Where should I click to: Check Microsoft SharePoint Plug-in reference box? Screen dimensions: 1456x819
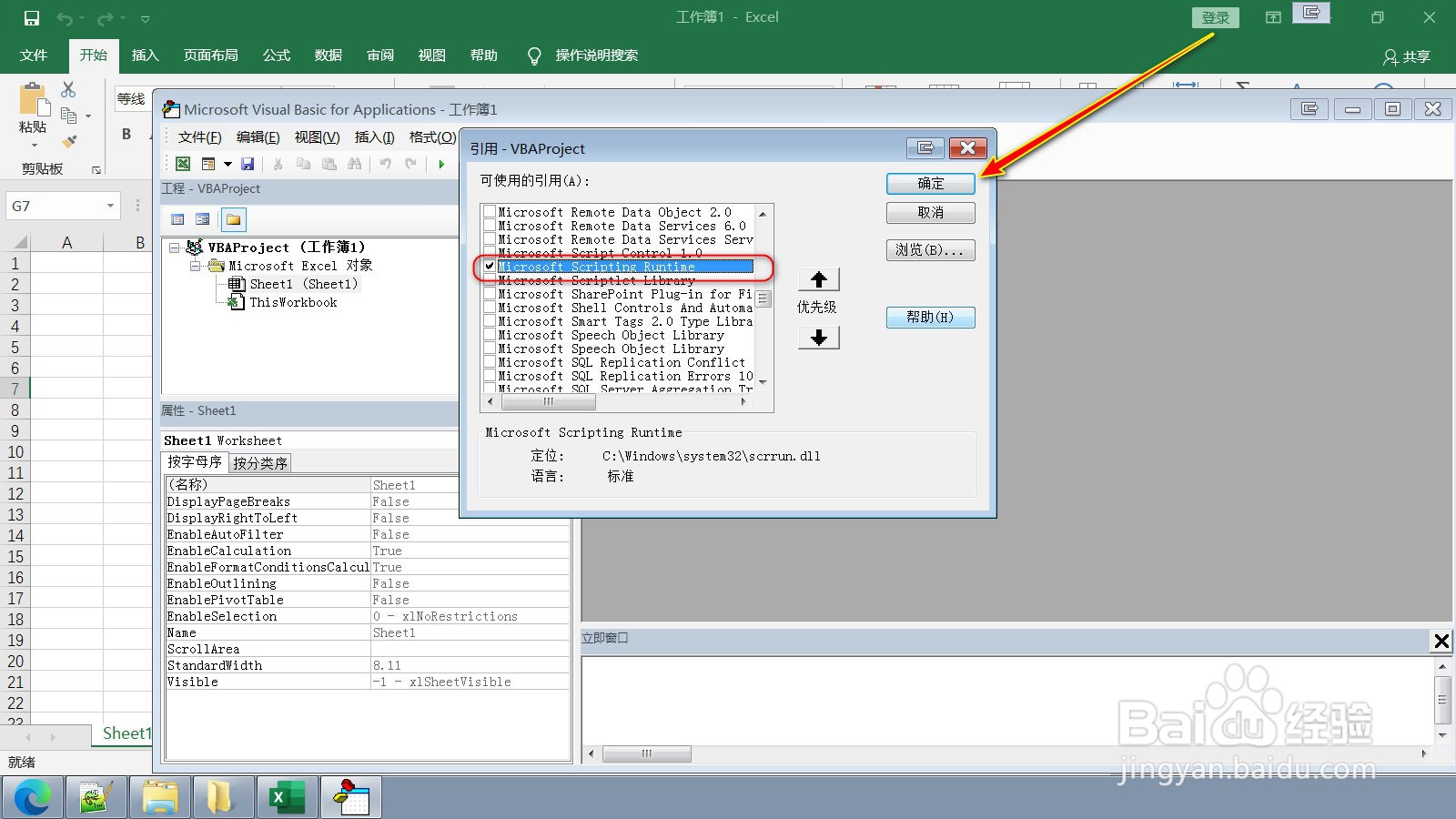[490, 294]
